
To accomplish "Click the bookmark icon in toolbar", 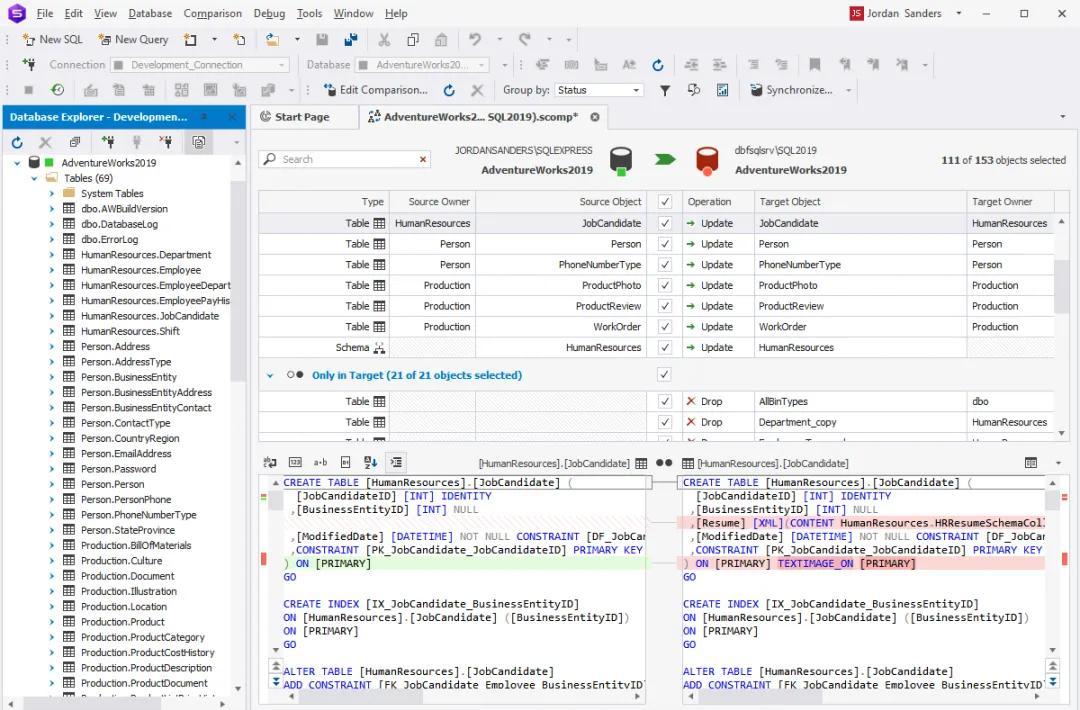I will (x=815, y=65).
